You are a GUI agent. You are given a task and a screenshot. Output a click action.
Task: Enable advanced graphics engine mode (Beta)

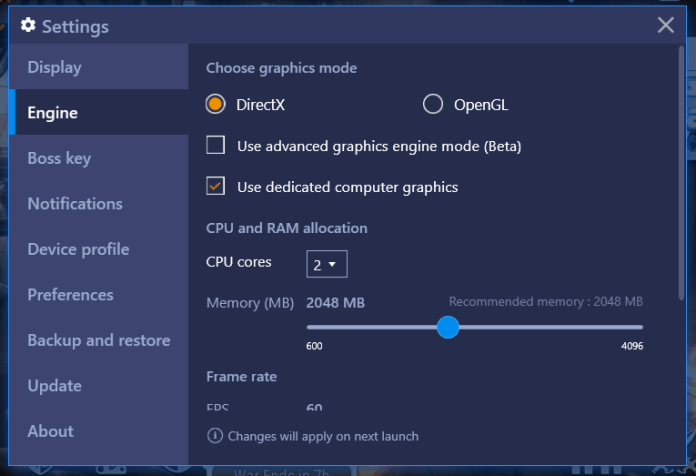click(215, 146)
